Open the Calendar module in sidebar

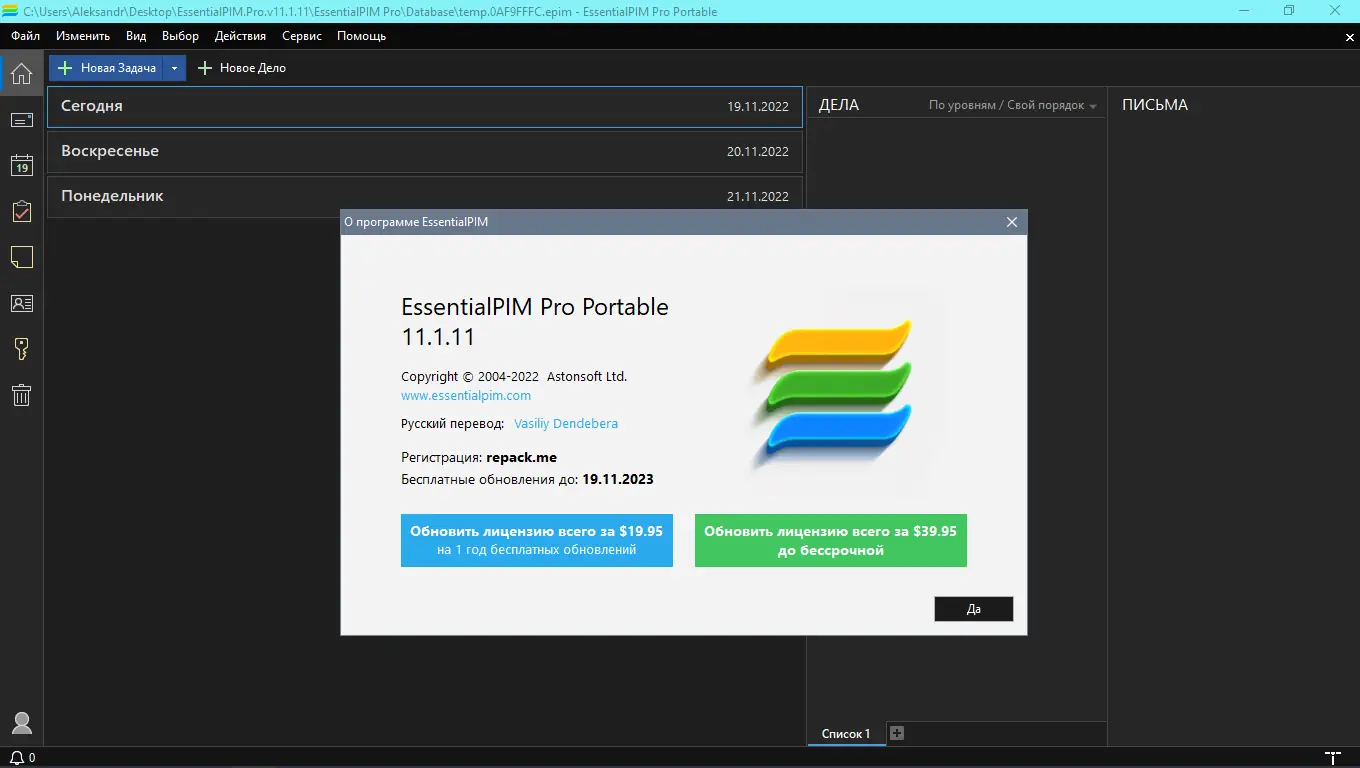pos(21,166)
